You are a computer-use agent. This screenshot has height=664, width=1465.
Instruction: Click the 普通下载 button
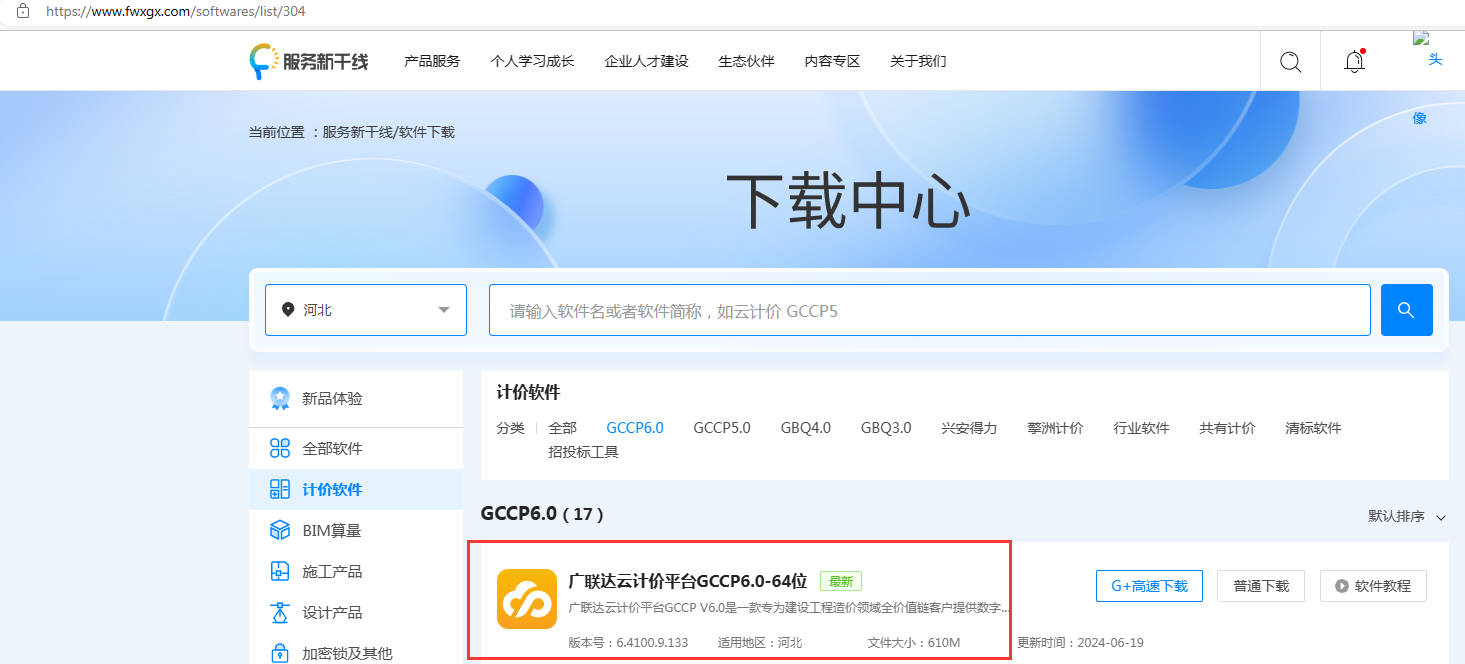click(x=1261, y=586)
